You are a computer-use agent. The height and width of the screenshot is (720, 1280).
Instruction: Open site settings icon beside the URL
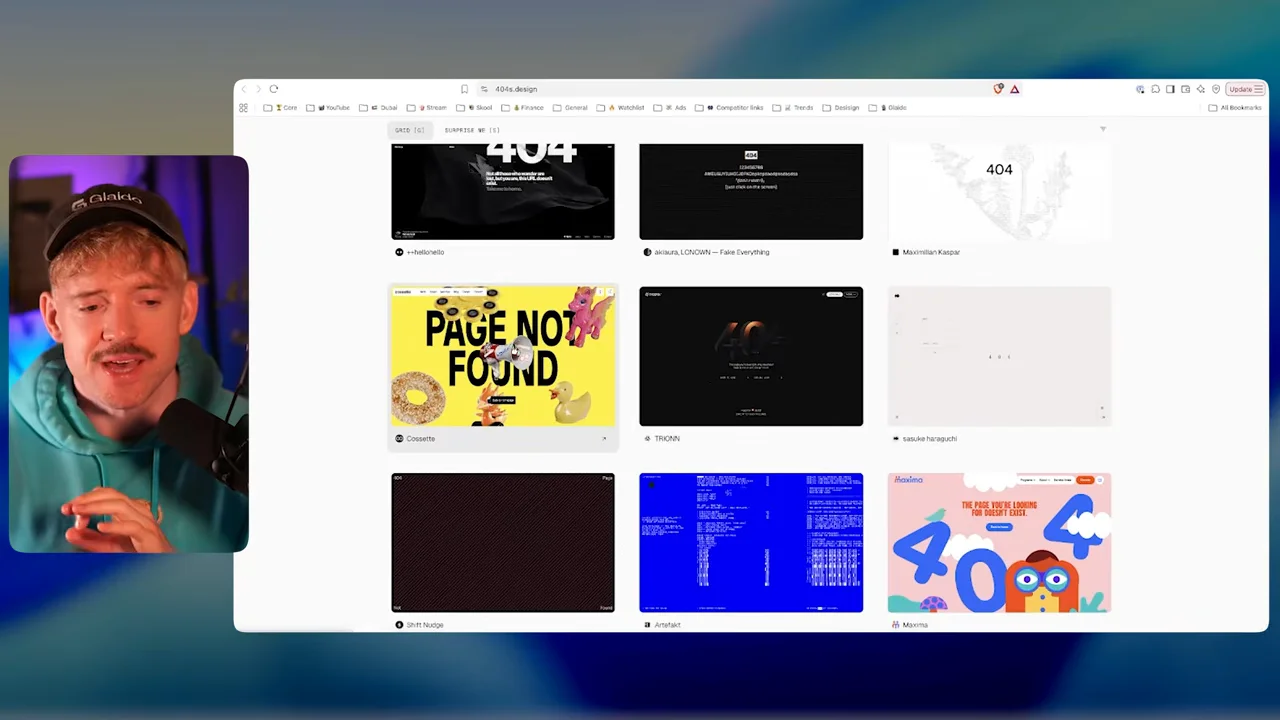[484, 89]
